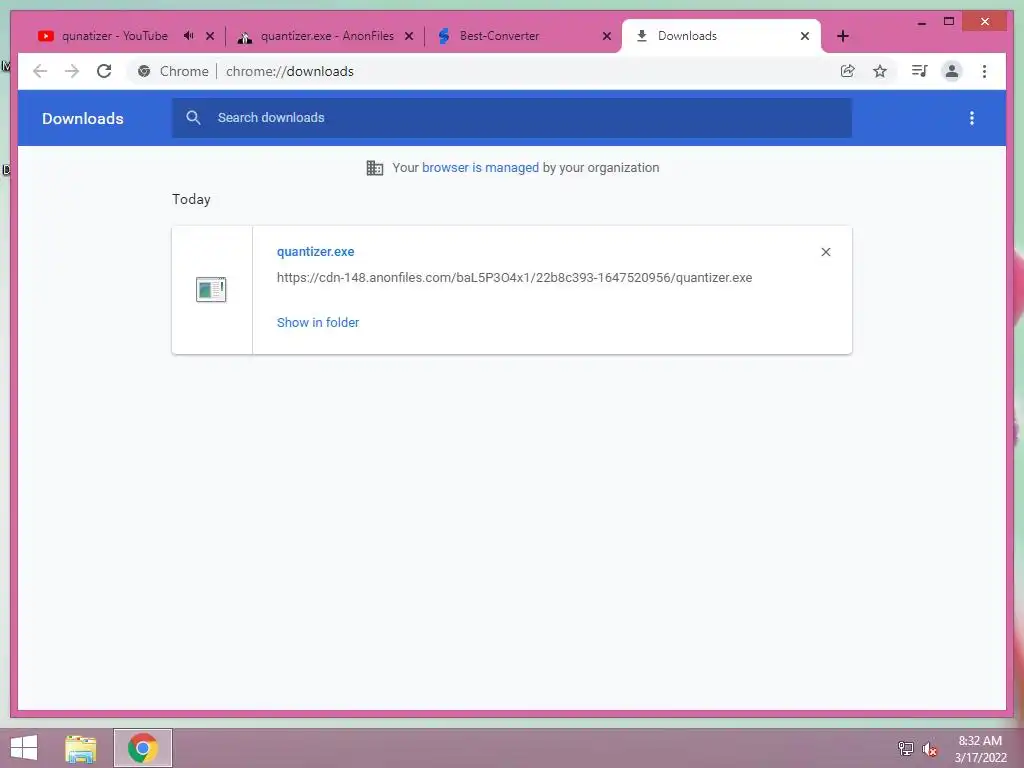Click the muted volume tray icon
The height and width of the screenshot is (768, 1024).
[x=930, y=749]
